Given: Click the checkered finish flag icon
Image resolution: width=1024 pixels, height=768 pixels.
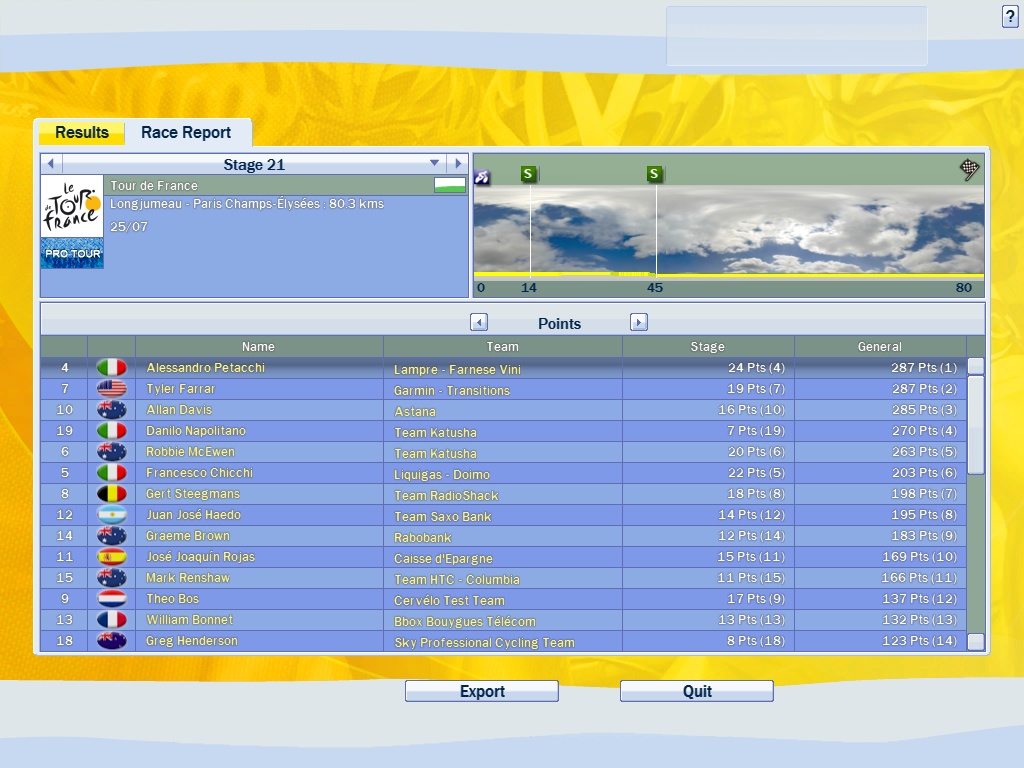Looking at the screenshot, I should (x=969, y=169).
